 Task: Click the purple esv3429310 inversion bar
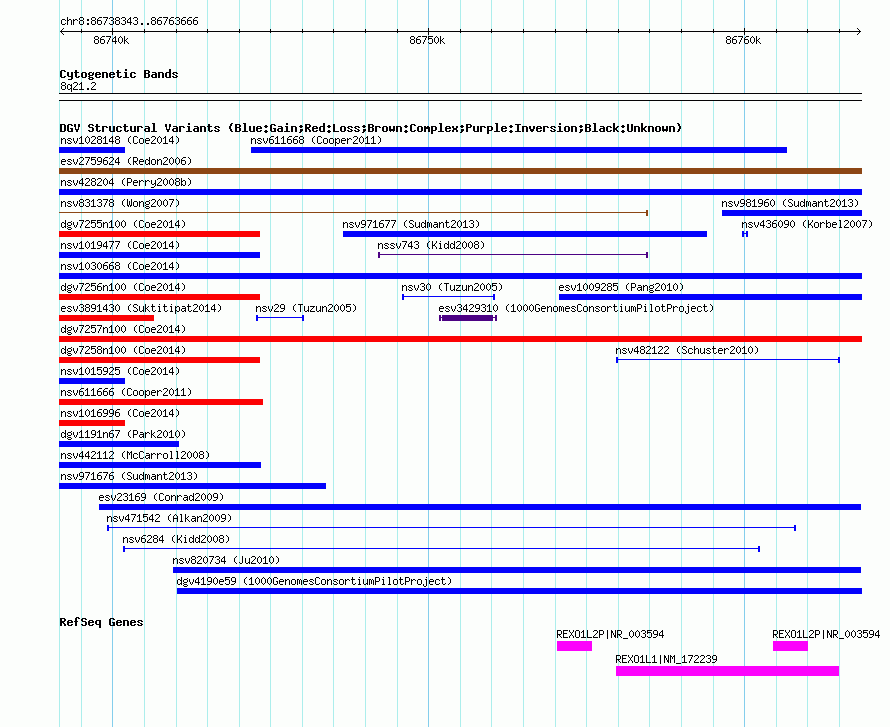point(468,318)
